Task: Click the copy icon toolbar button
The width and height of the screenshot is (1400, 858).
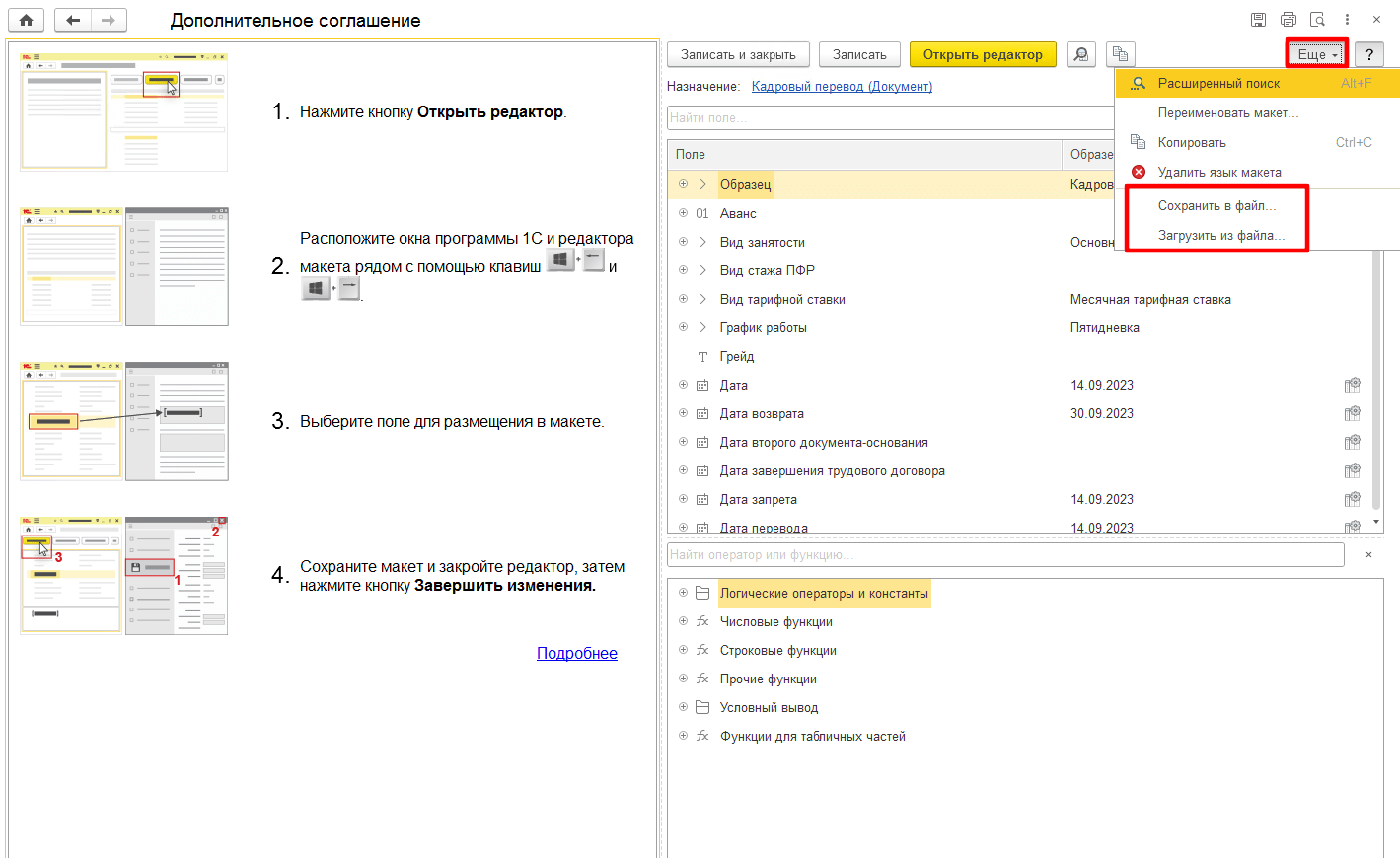Action: pos(1120,54)
